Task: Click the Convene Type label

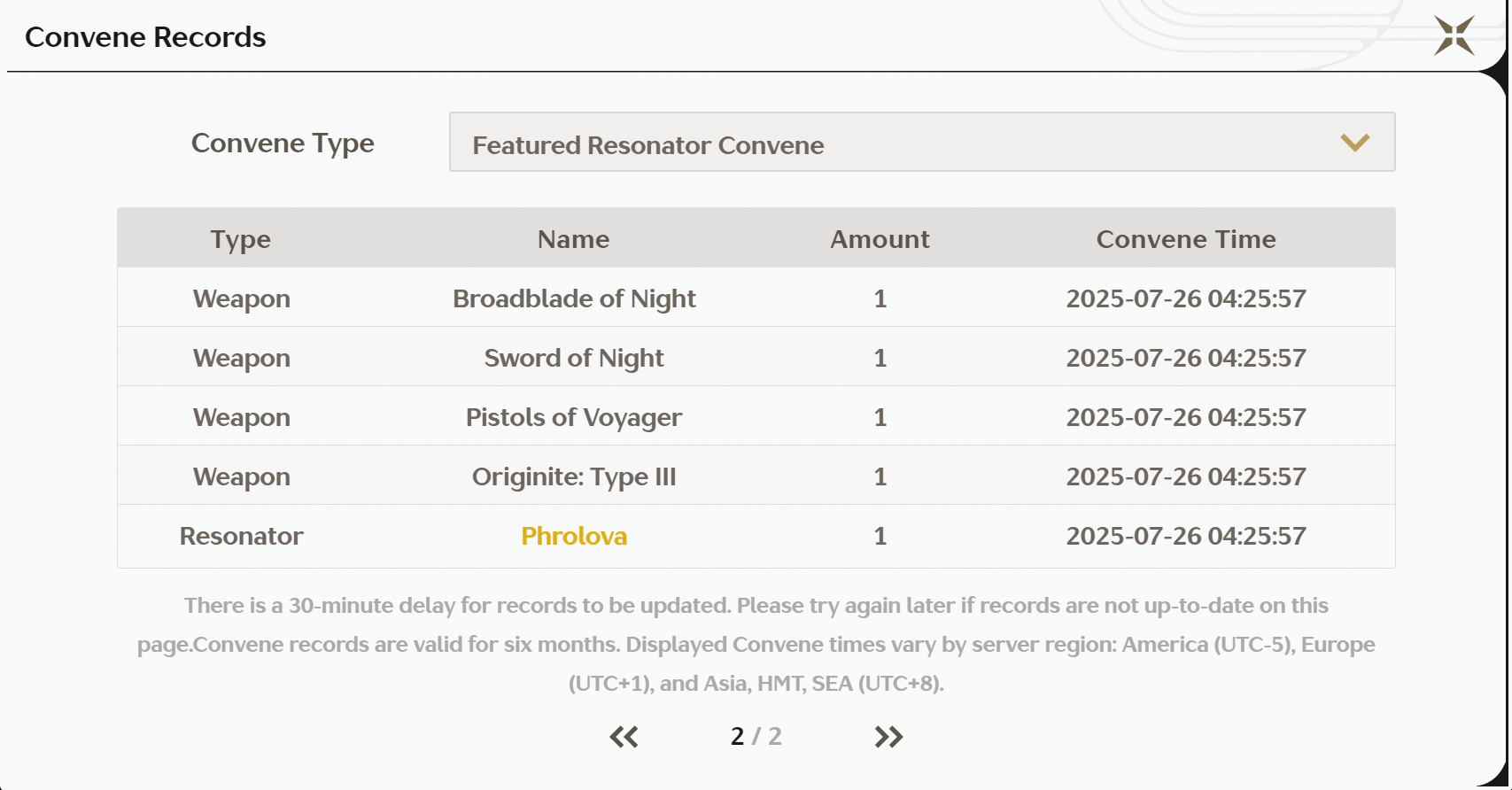Action: [283, 143]
